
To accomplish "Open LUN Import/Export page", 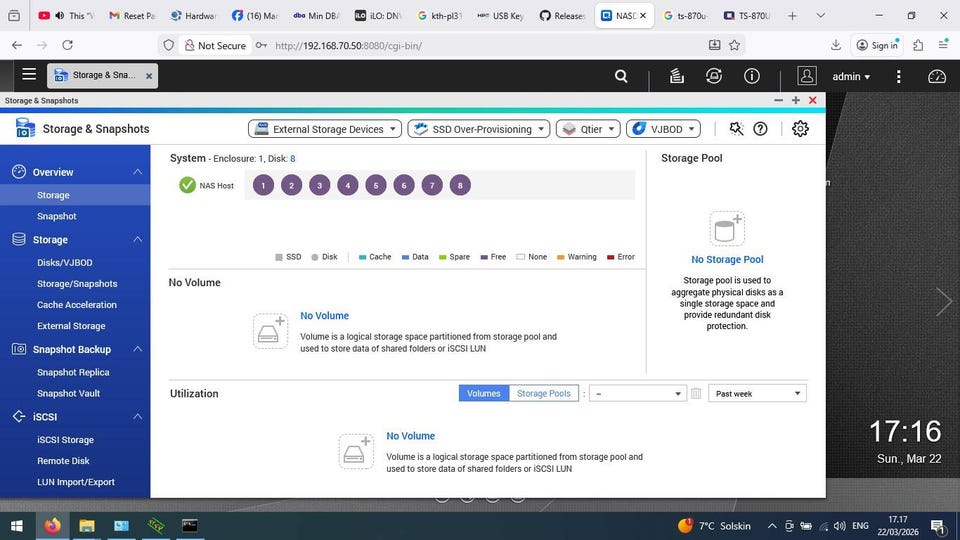I will tap(75, 482).
